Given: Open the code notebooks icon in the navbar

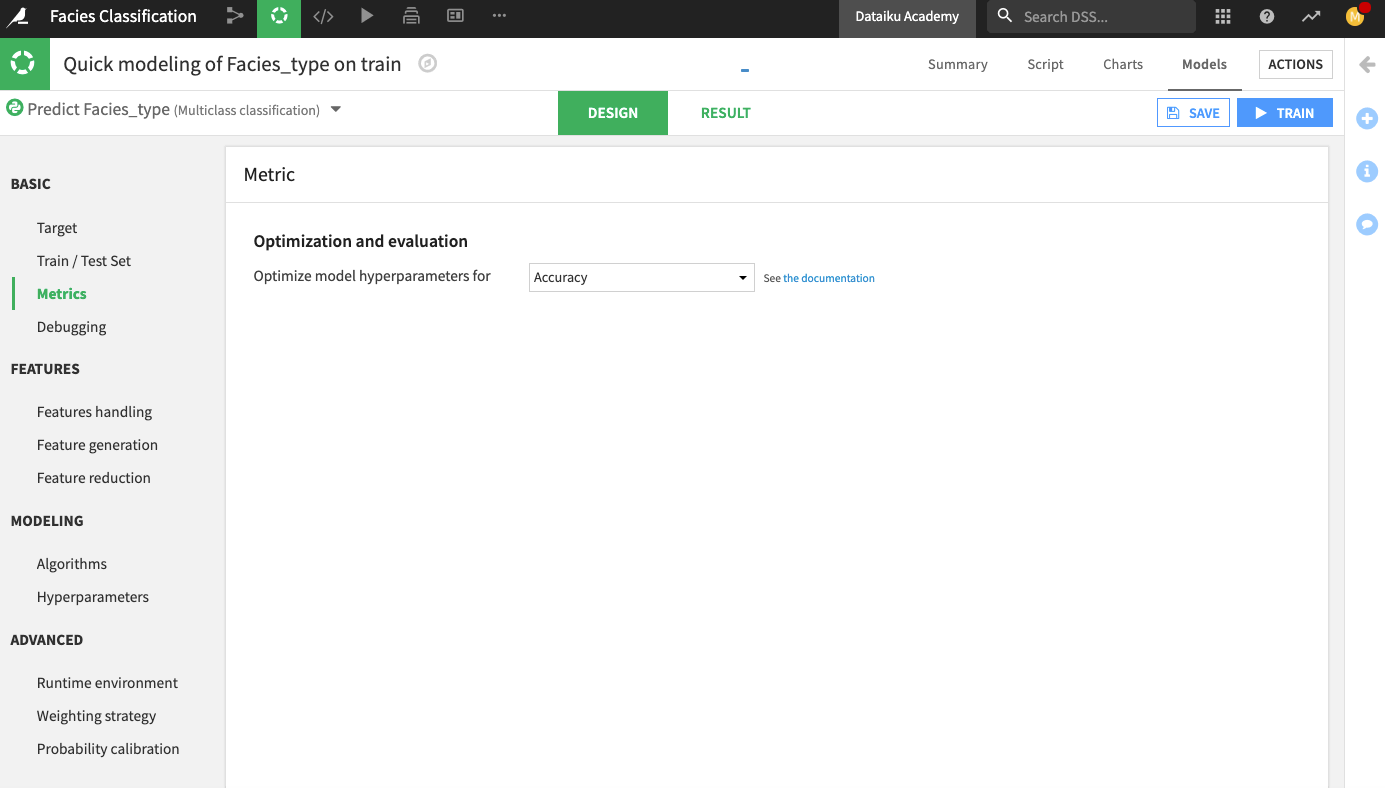Looking at the screenshot, I should click(x=323, y=16).
